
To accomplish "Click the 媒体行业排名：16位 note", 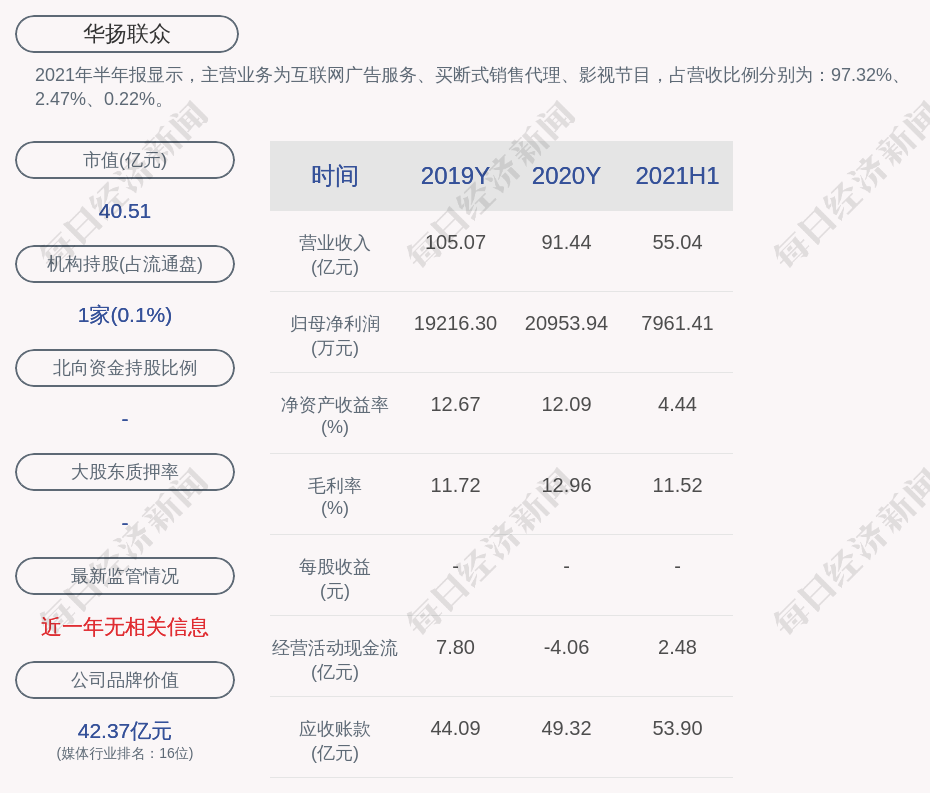I will [x=125, y=753].
